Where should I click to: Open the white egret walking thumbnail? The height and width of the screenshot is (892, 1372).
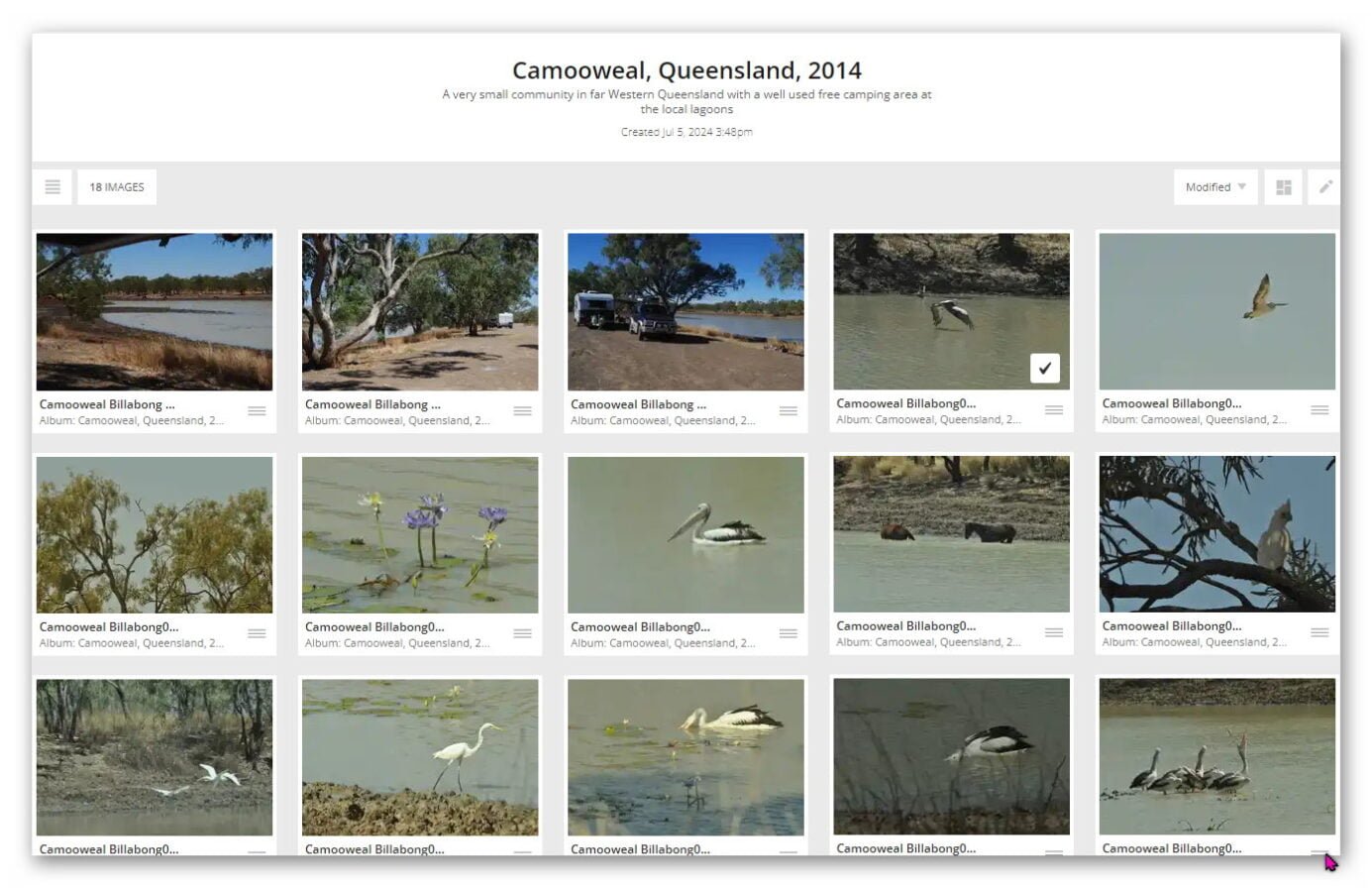tap(420, 757)
